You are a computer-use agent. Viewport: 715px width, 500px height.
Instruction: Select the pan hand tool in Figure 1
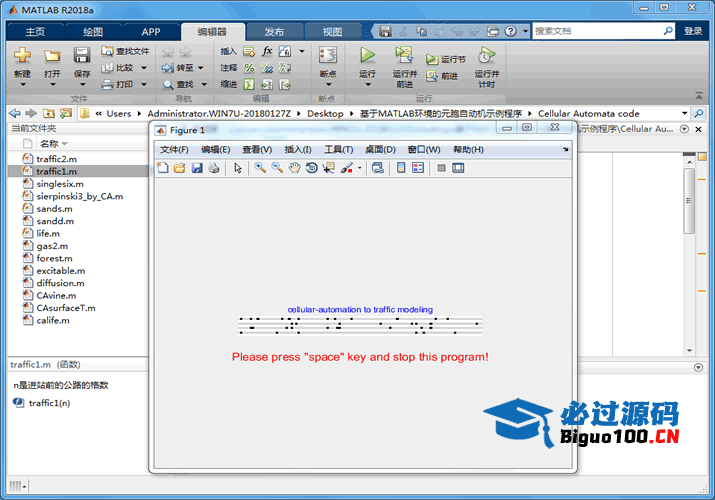pyautogui.click(x=294, y=168)
